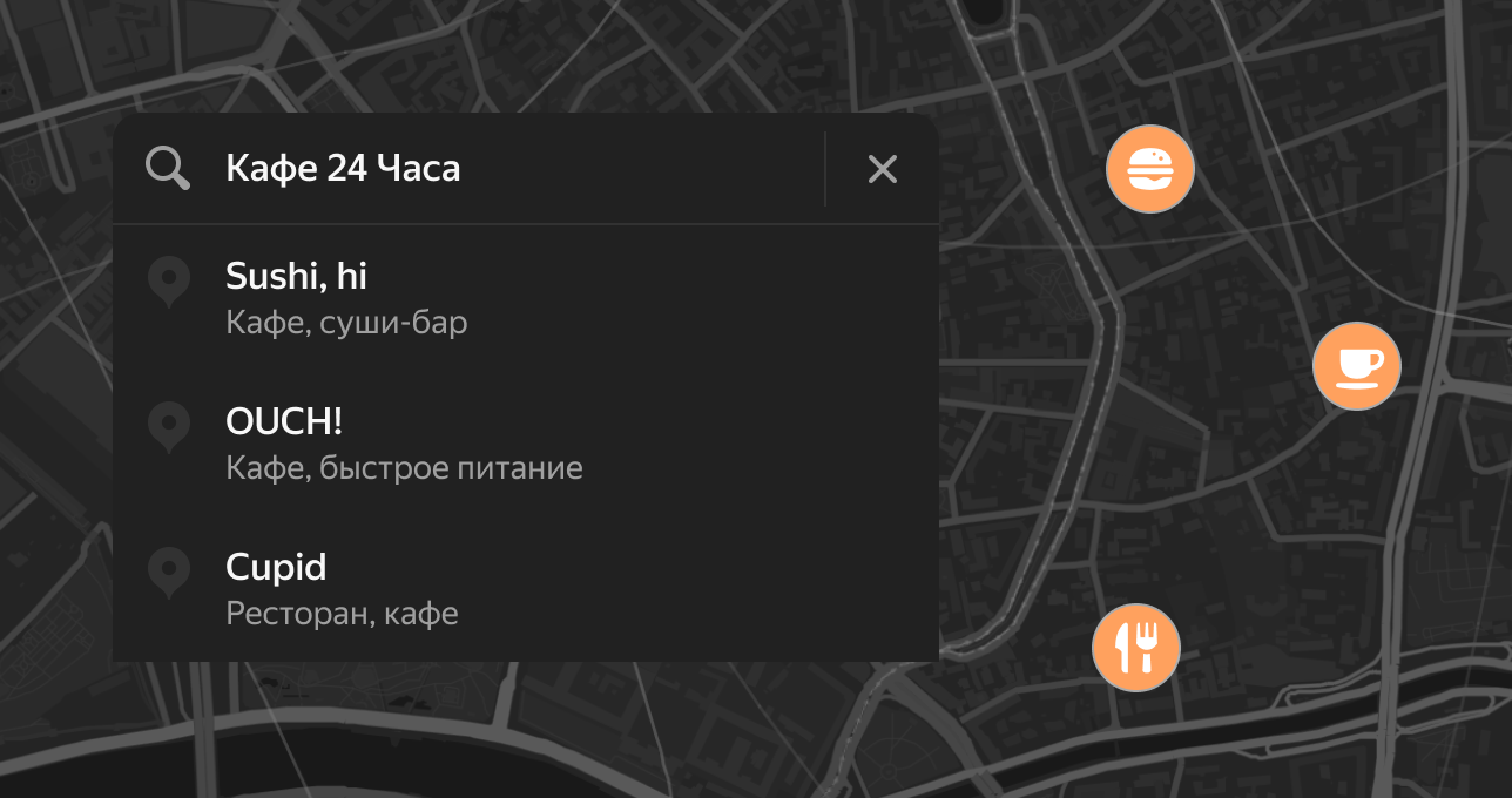The width and height of the screenshot is (1512, 798).
Task: Click the Ресторан, кафе subtitle
Action: (x=342, y=614)
